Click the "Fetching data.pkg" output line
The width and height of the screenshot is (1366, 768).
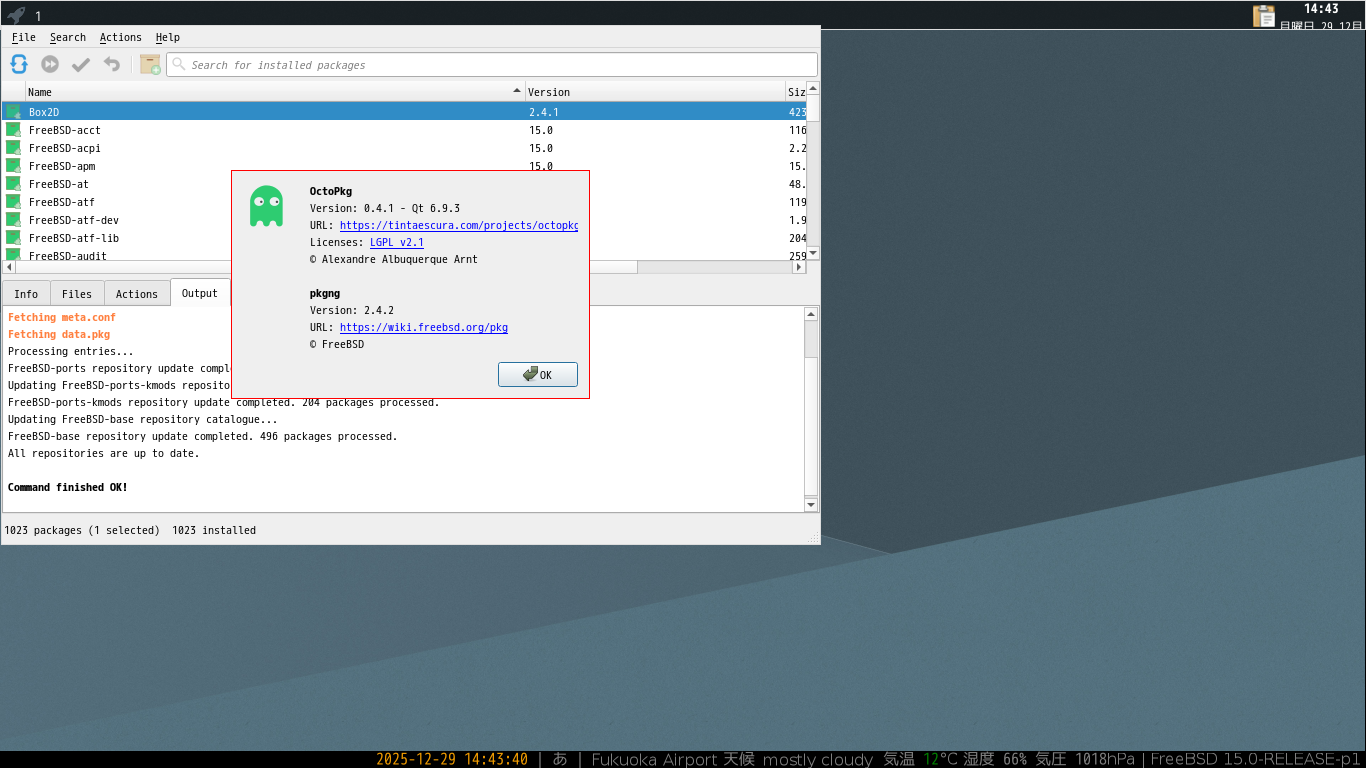click(59, 334)
